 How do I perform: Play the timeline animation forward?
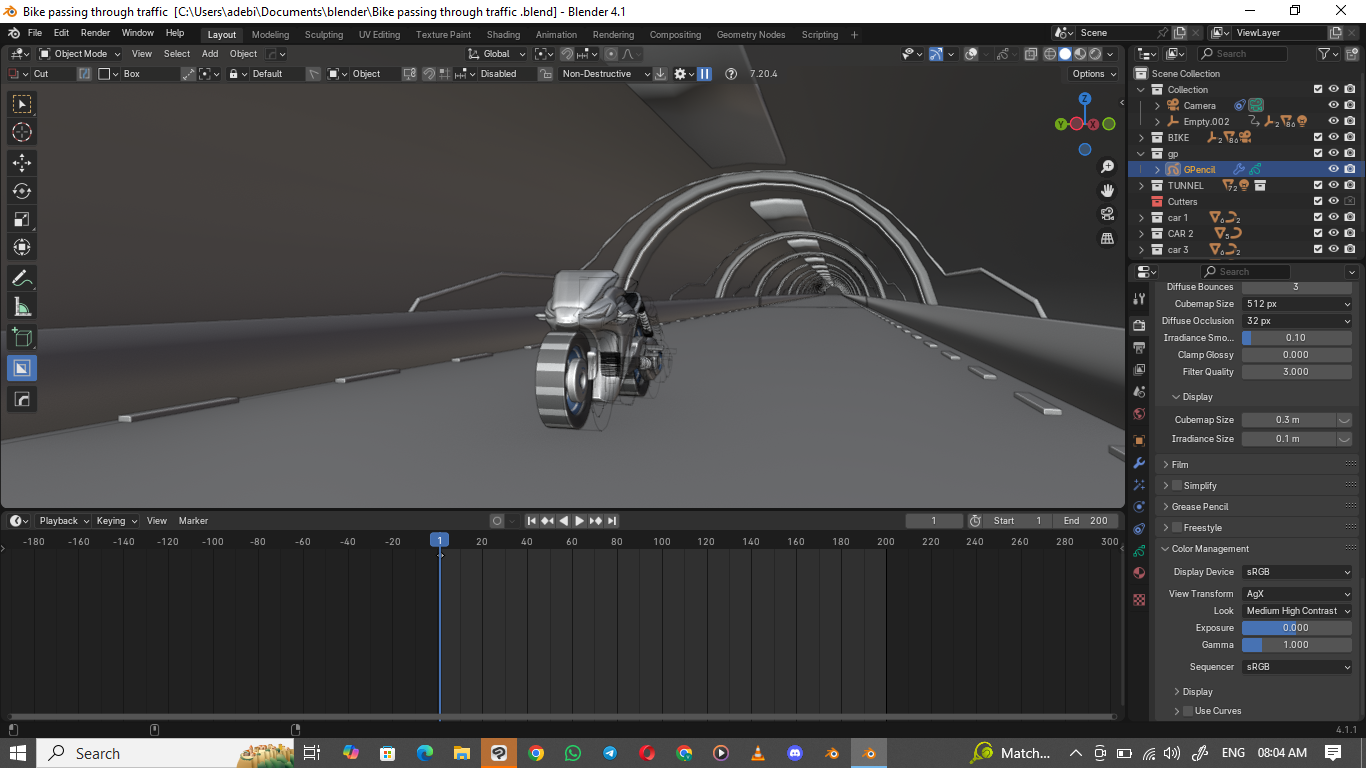click(x=580, y=521)
